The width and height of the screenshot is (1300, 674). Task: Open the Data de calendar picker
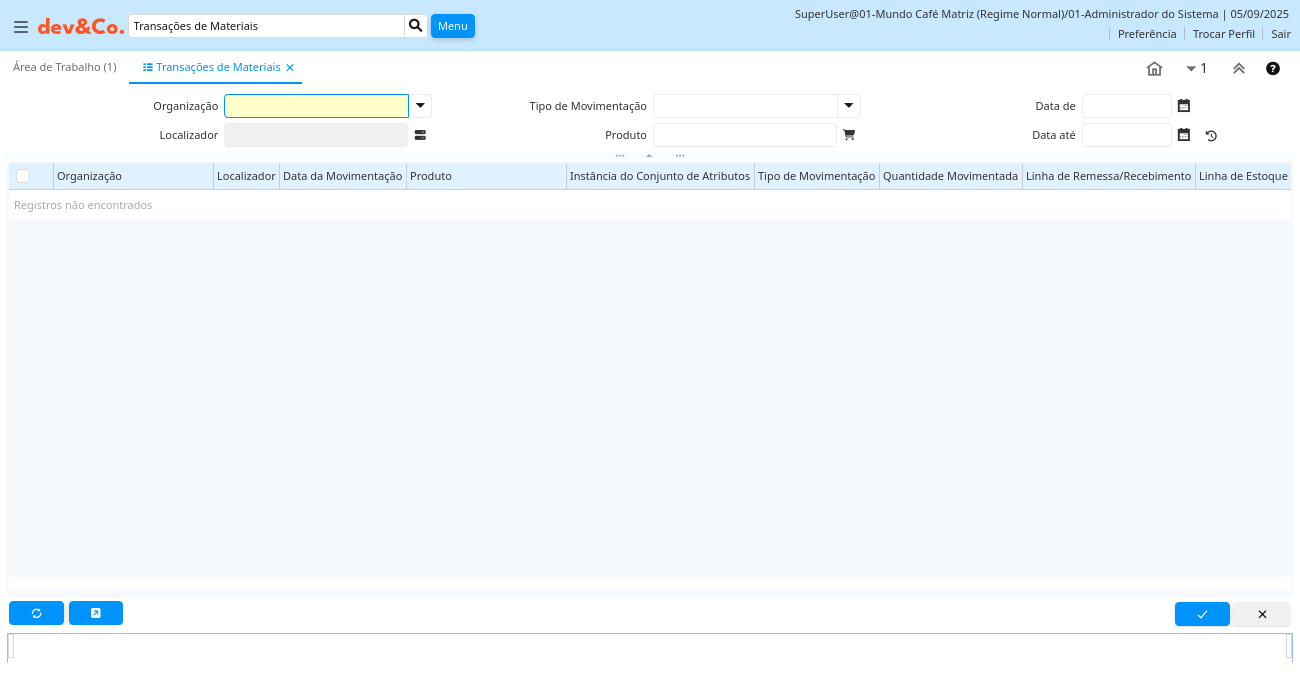pyautogui.click(x=1184, y=106)
